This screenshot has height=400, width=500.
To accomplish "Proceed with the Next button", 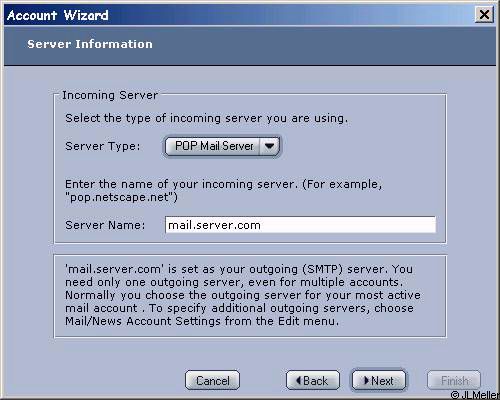I will (x=379, y=380).
